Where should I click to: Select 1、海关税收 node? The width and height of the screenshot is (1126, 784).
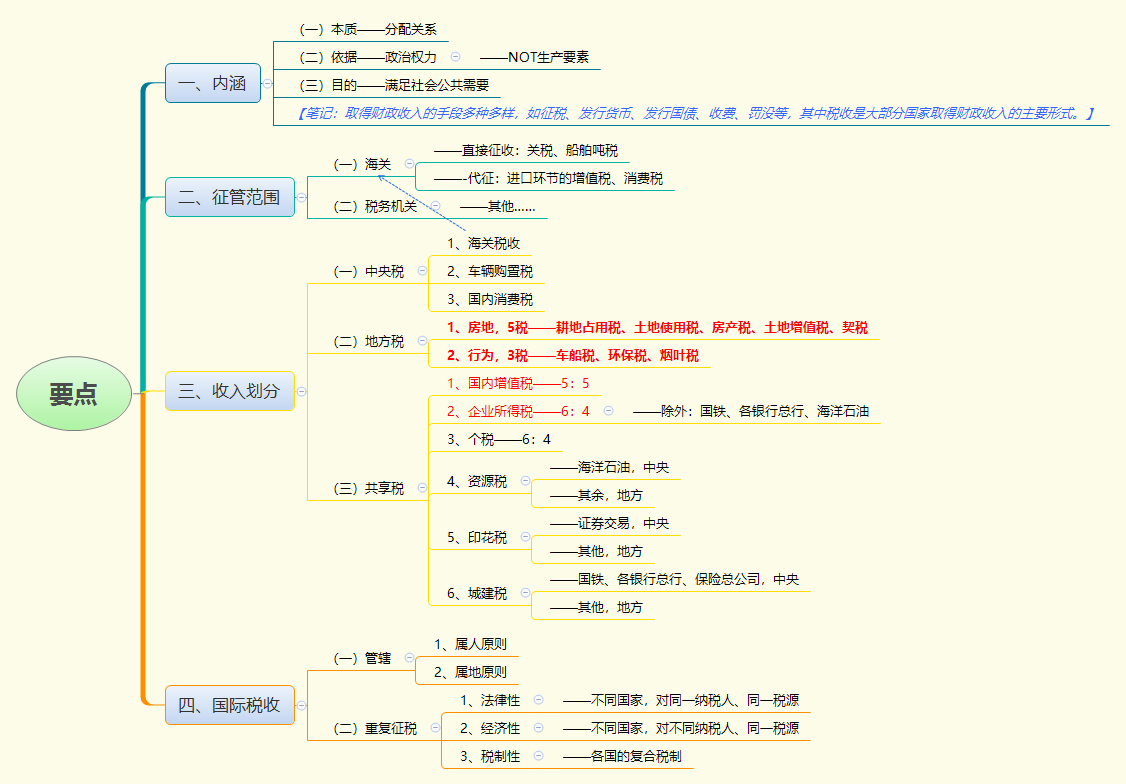point(483,243)
